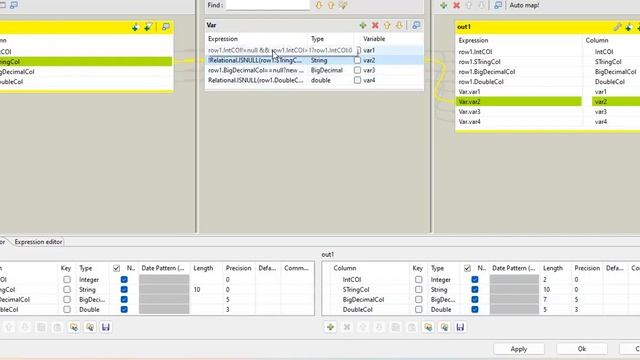The image size is (640, 360).
Task: Toggle the Find highlight icon
Action: click(x=343, y=5)
